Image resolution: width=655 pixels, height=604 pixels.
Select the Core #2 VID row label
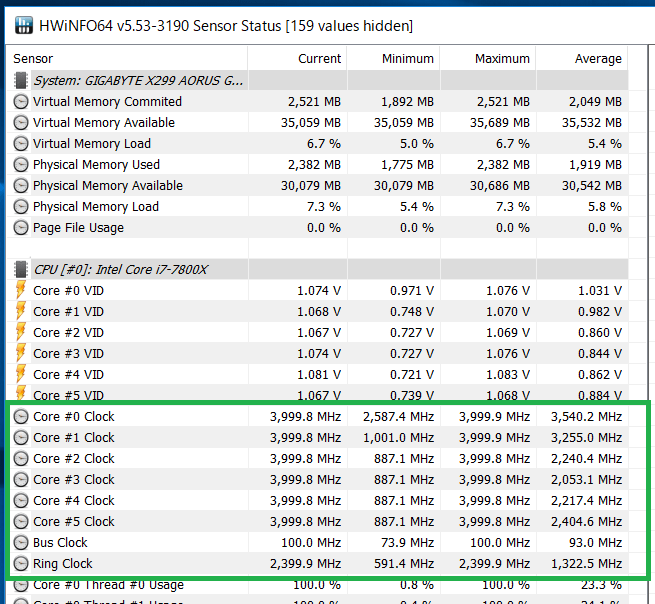(69, 332)
